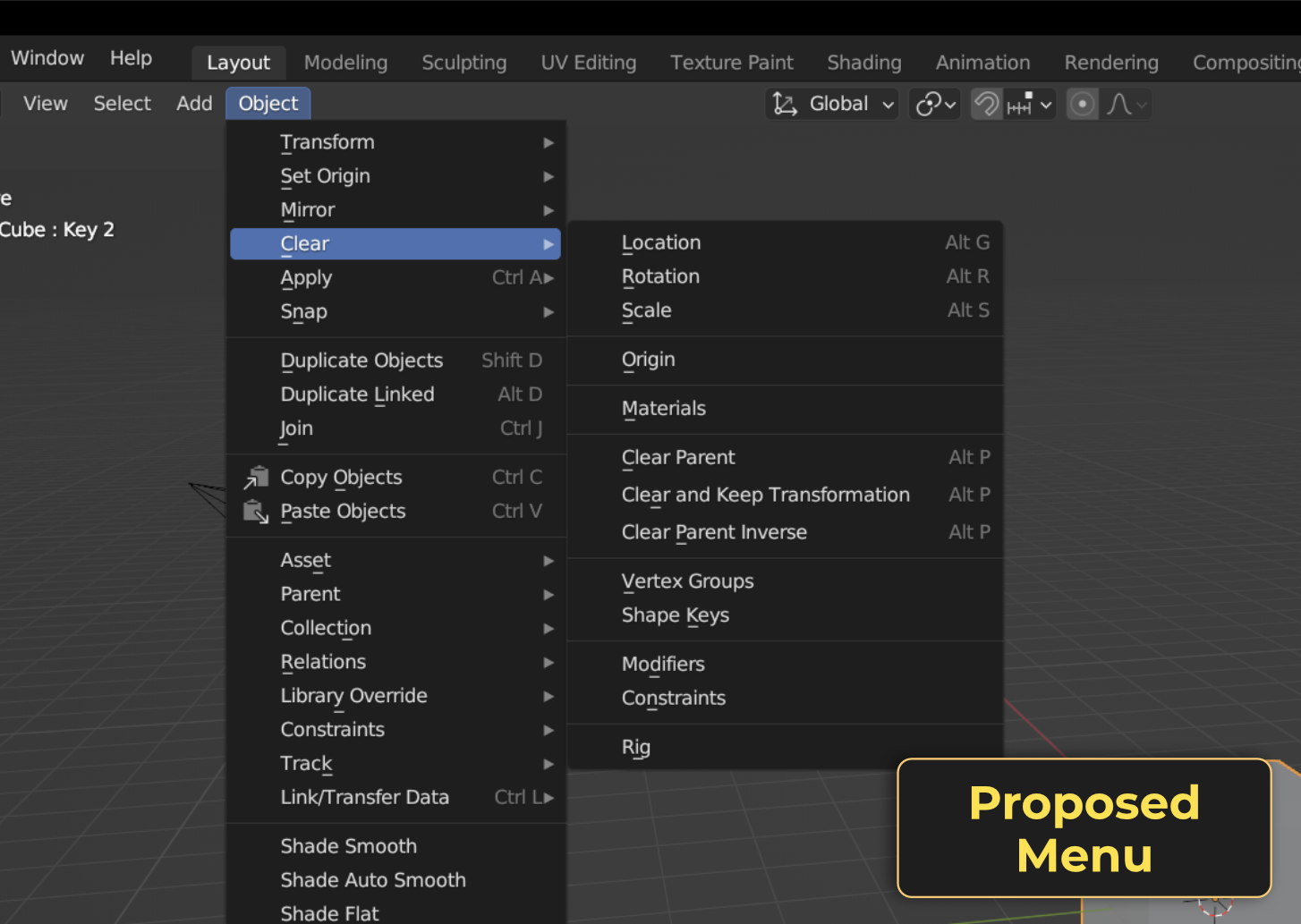This screenshot has height=924, width=1301.
Task: Open the snapping options dropdown
Action: click(x=1030, y=105)
